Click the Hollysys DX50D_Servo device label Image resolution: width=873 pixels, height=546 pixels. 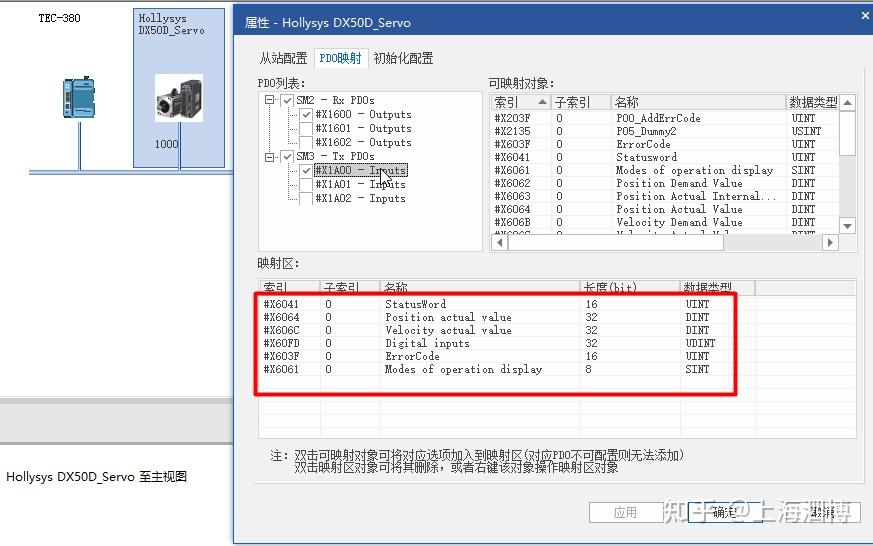[171, 24]
